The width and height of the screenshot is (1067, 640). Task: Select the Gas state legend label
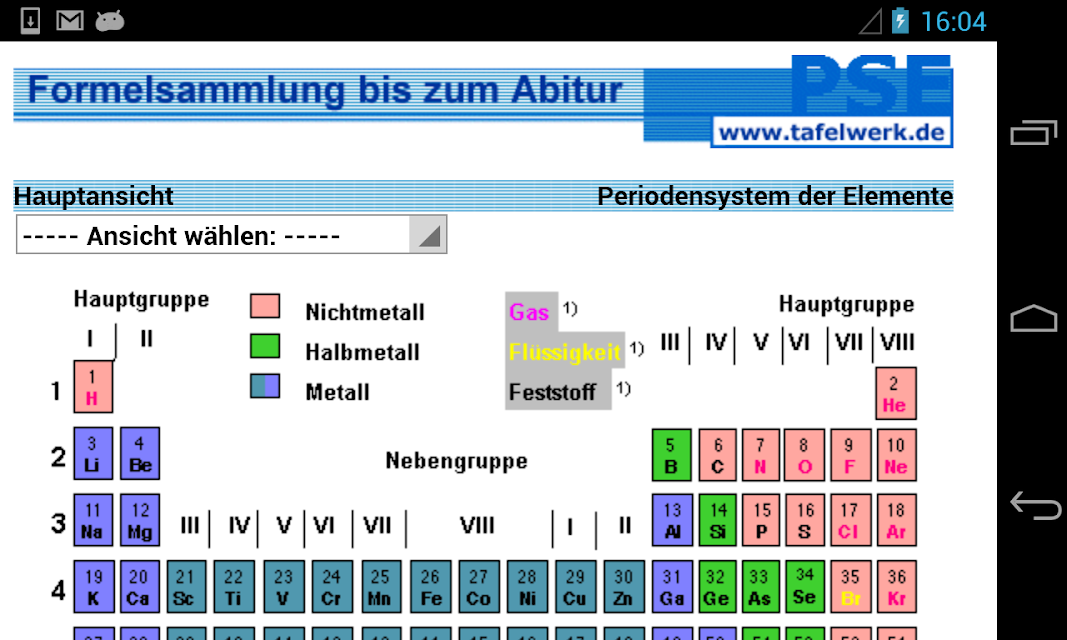pyautogui.click(x=529, y=312)
